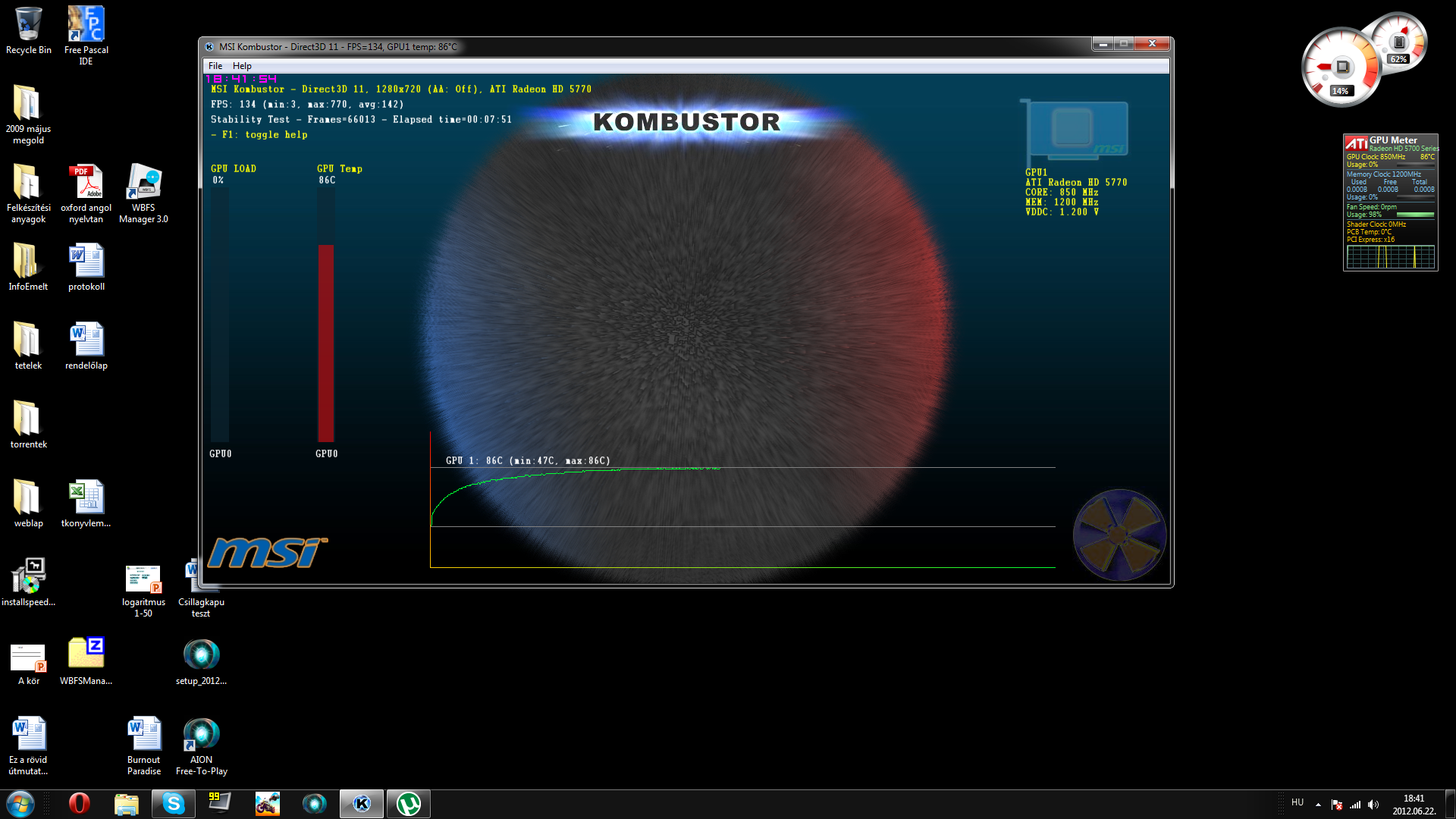Open the Help menu in MSI Kombustor
This screenshot has height=819, width=1456.
coord(242,66)
